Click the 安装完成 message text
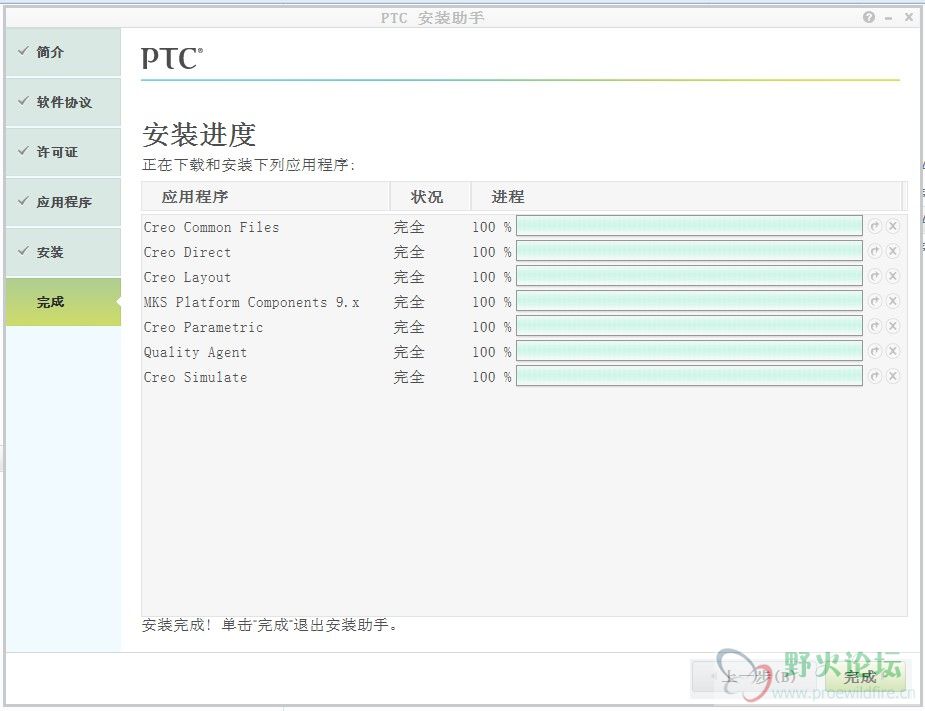 (269, 625)
